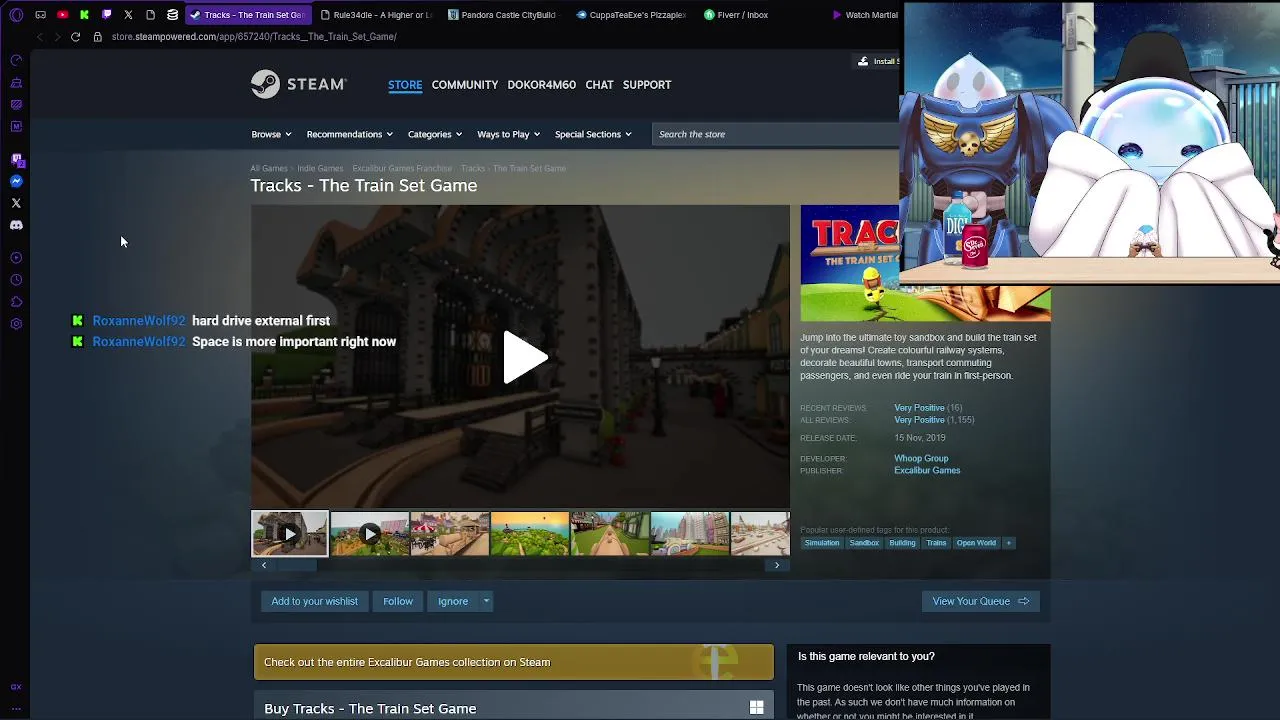
Task: Expand the Ways to Play dropdown
Action: pyautogui.click(x=508, y=134)
